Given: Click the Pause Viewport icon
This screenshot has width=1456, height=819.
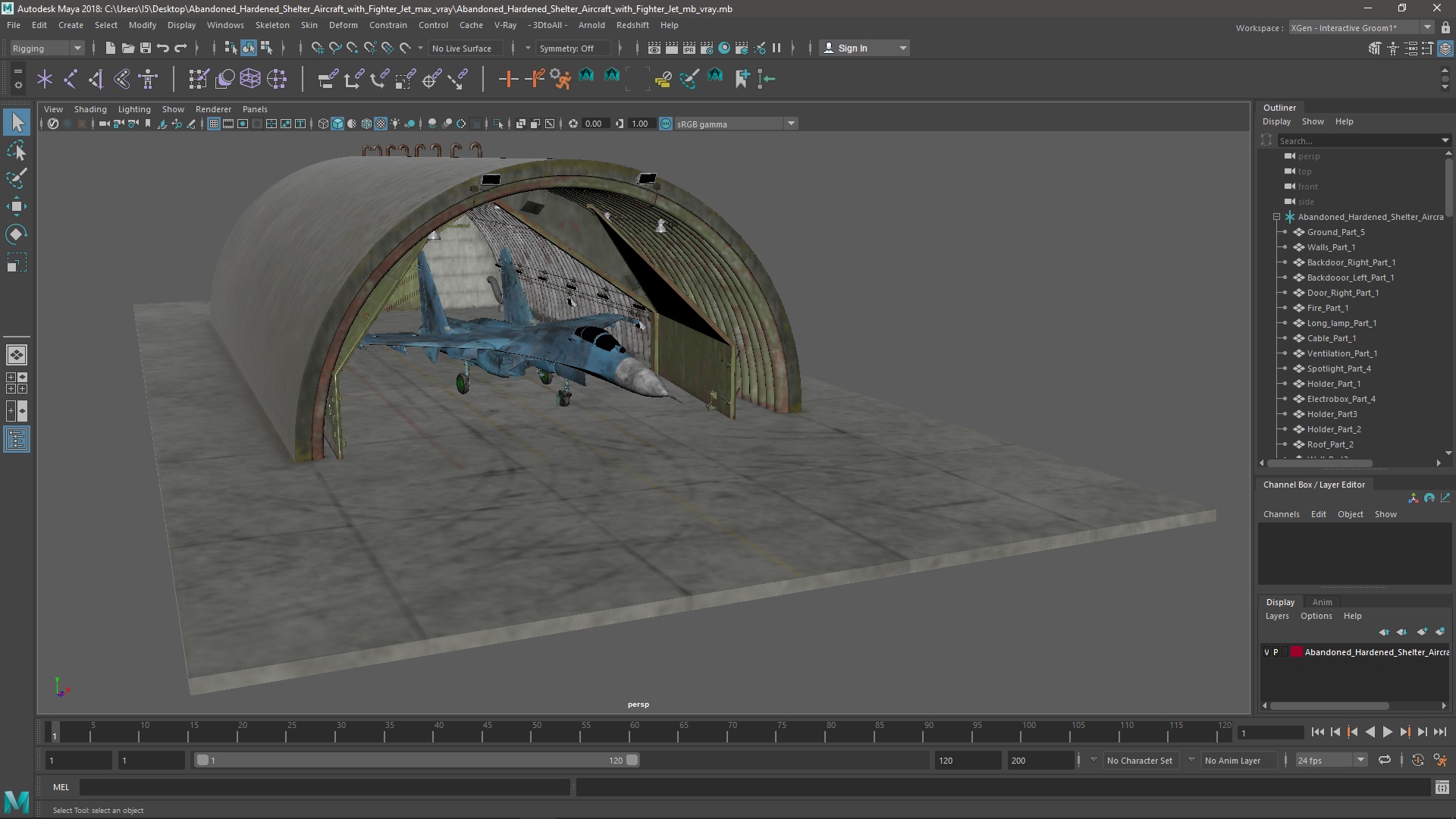Looking at the screenshot, I should click(x=777, y=48).
